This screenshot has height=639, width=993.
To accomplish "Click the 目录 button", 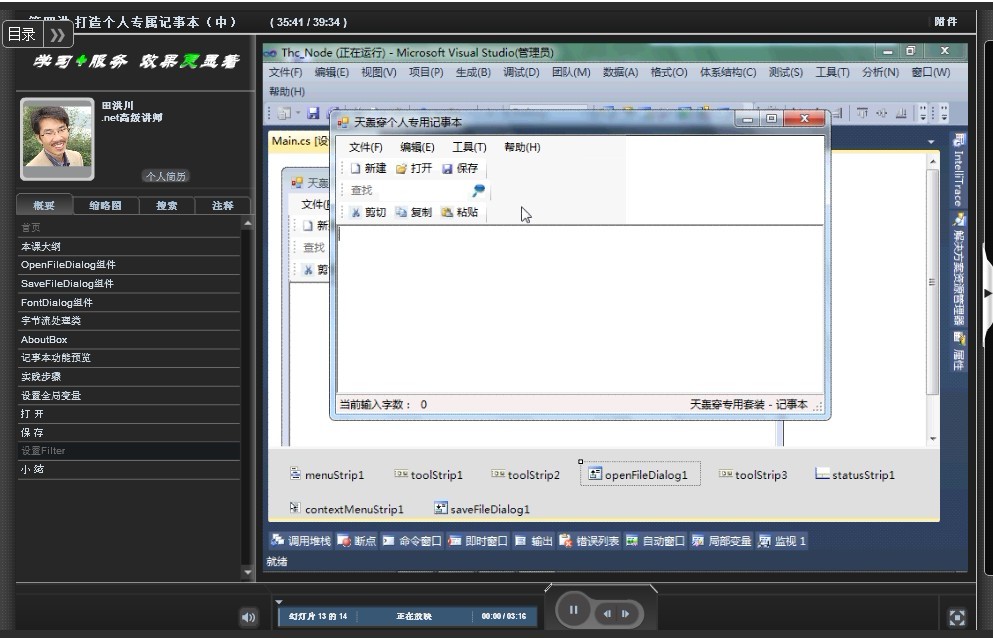I will pos(22,34).
